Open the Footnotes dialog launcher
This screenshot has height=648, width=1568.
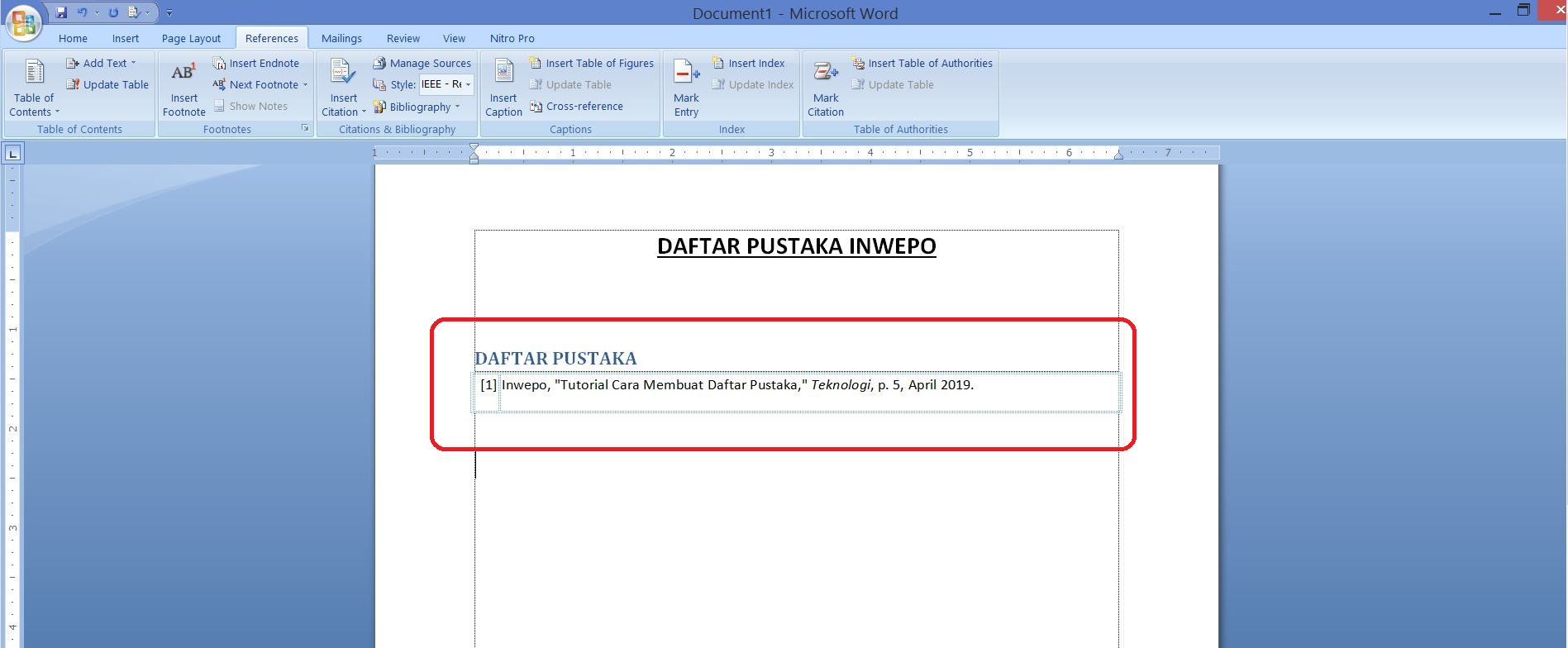pos(305,128)
